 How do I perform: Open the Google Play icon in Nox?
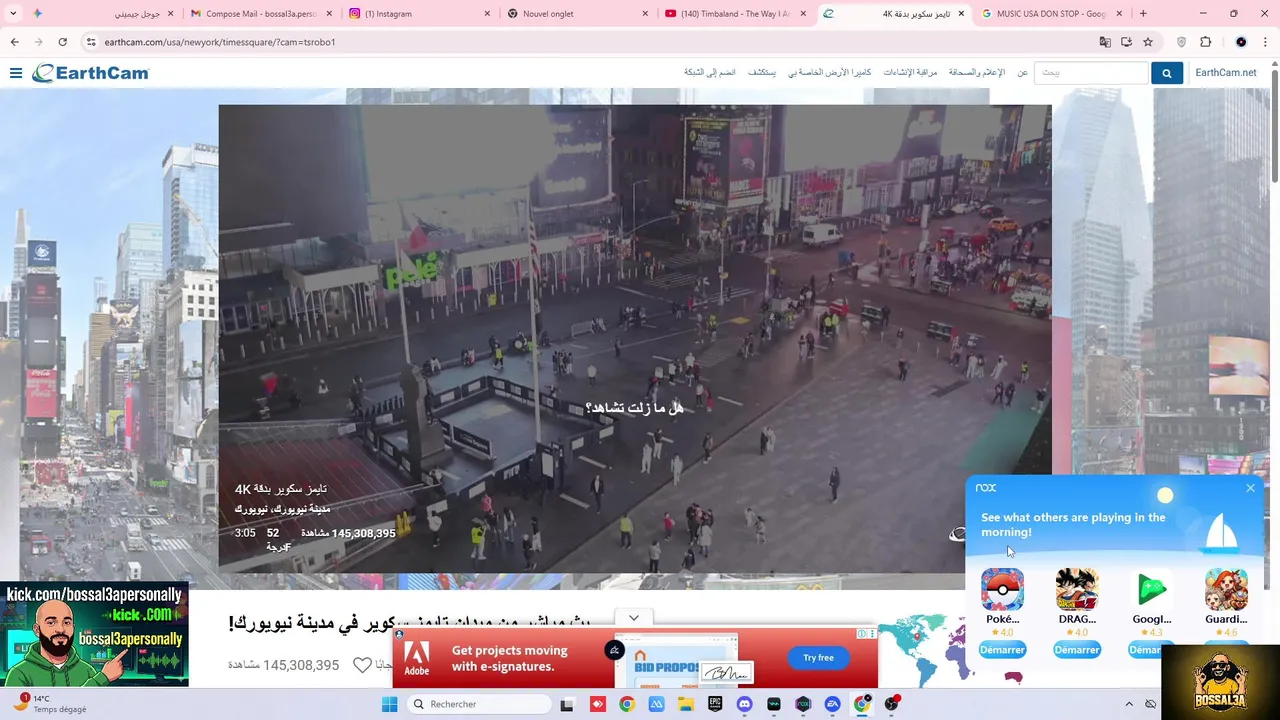tap(1151, 589)
